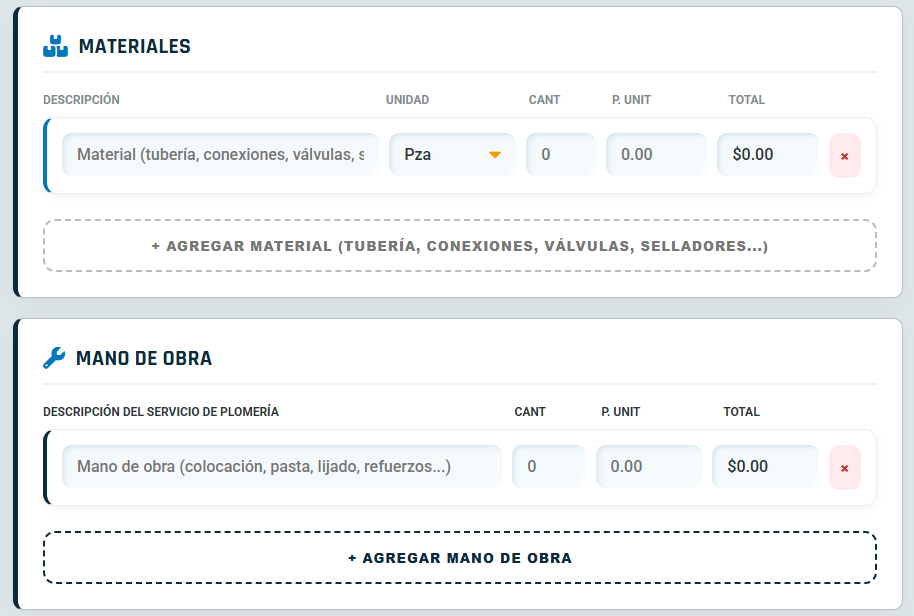Click the MATERIALES section heading

(134, 46)
